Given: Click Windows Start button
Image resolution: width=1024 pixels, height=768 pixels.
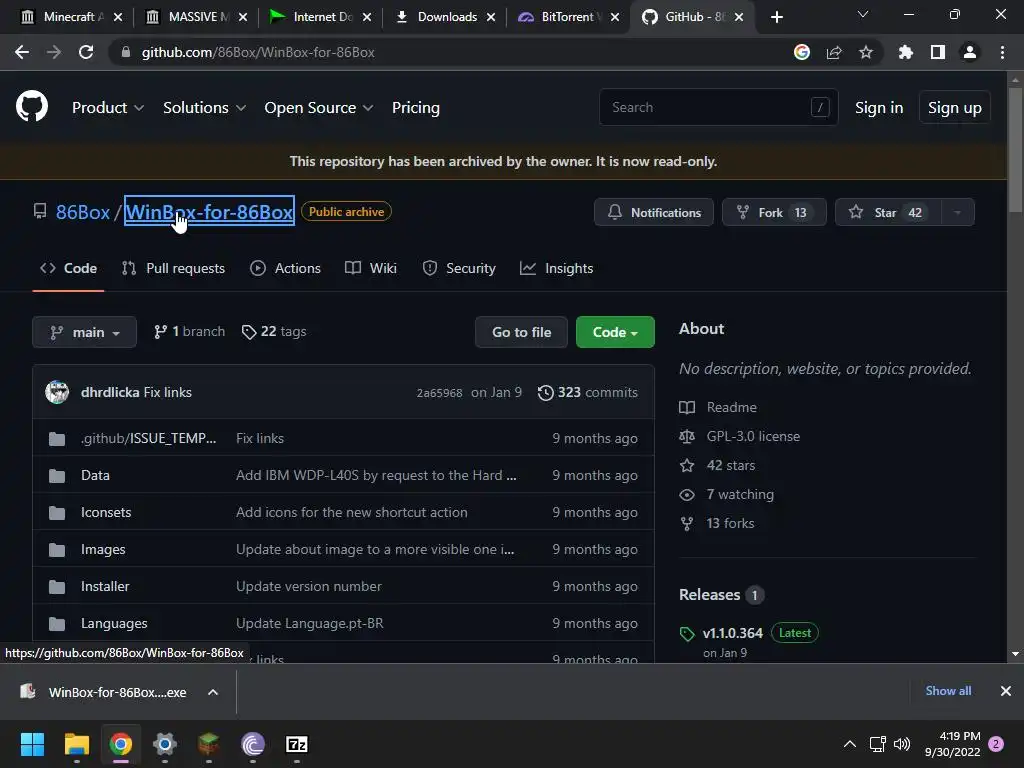Looking at the screenshot, I should coord(32,744).
